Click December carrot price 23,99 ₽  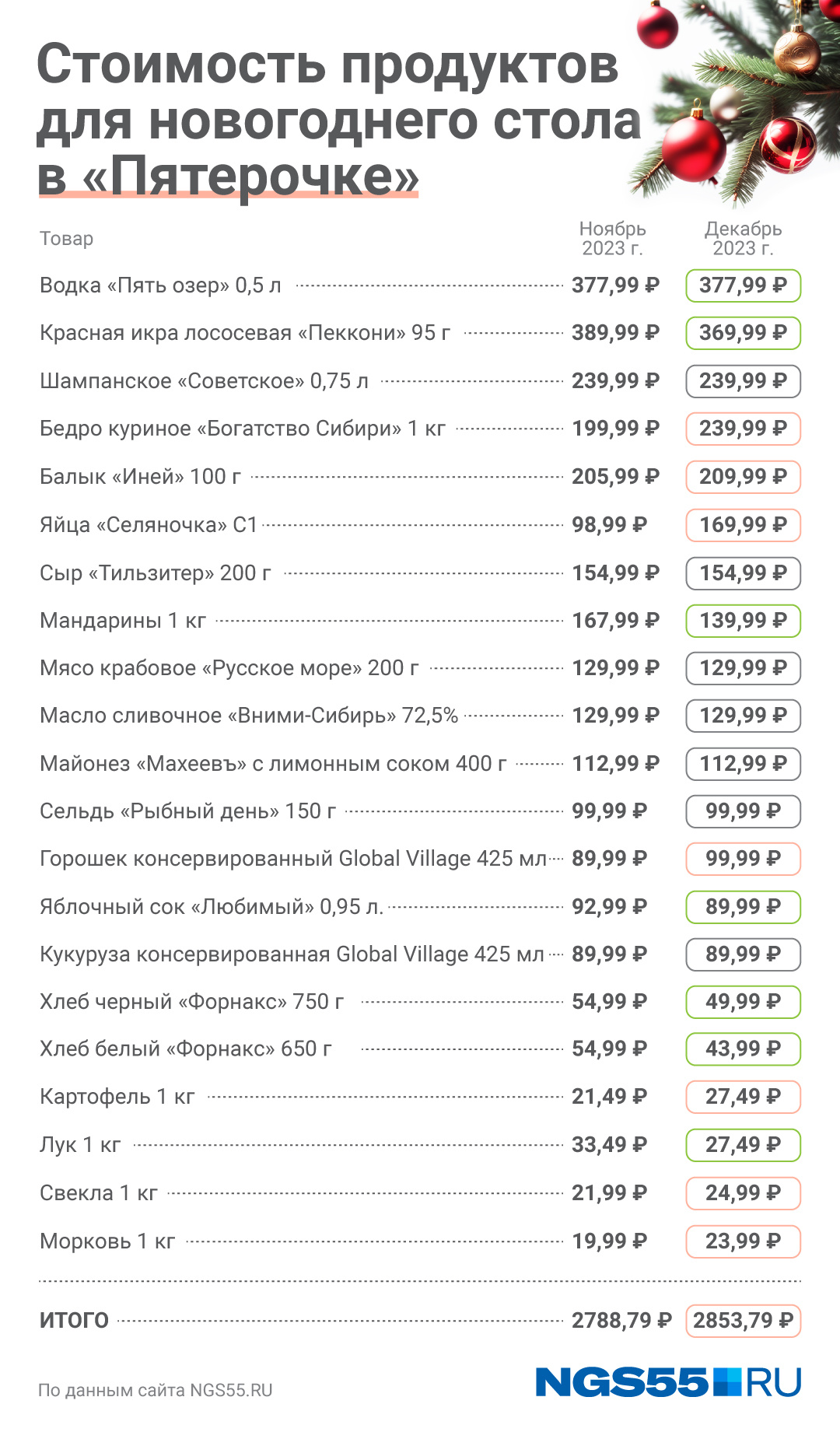tap(743, 1241)
